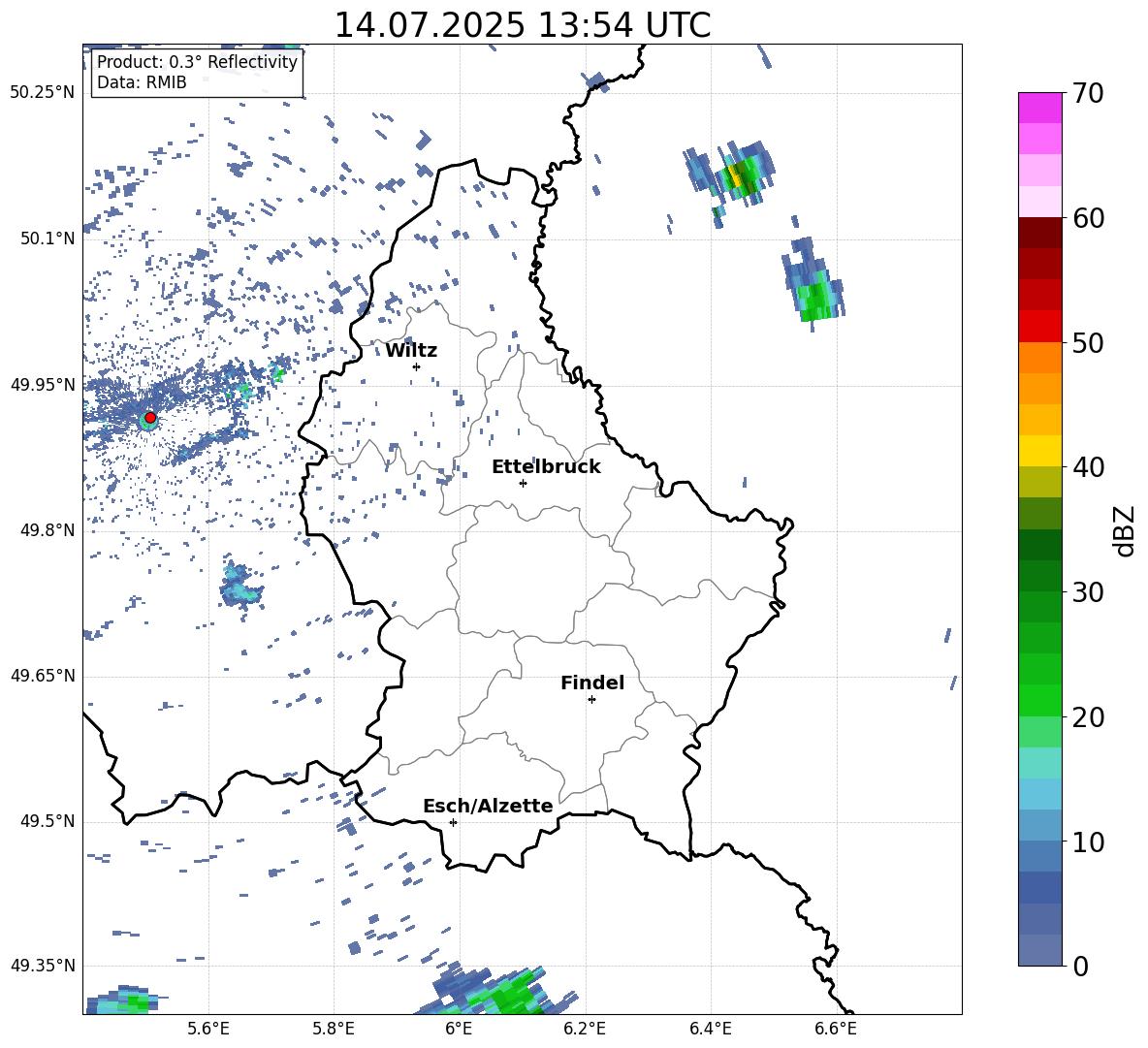Click the 6.4°E longitude label
The image size is (1148, 1048).
(x=710, y=1029)
